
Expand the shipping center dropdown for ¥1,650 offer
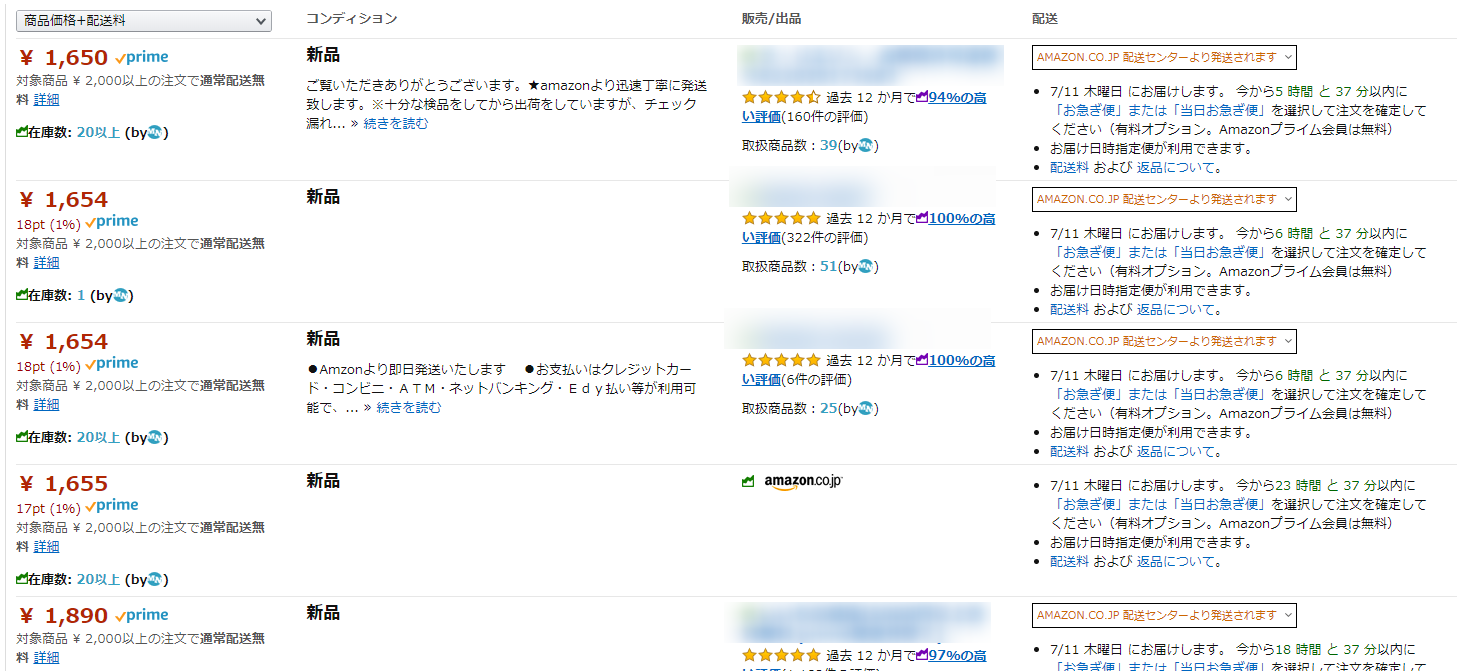(1164, 58)
